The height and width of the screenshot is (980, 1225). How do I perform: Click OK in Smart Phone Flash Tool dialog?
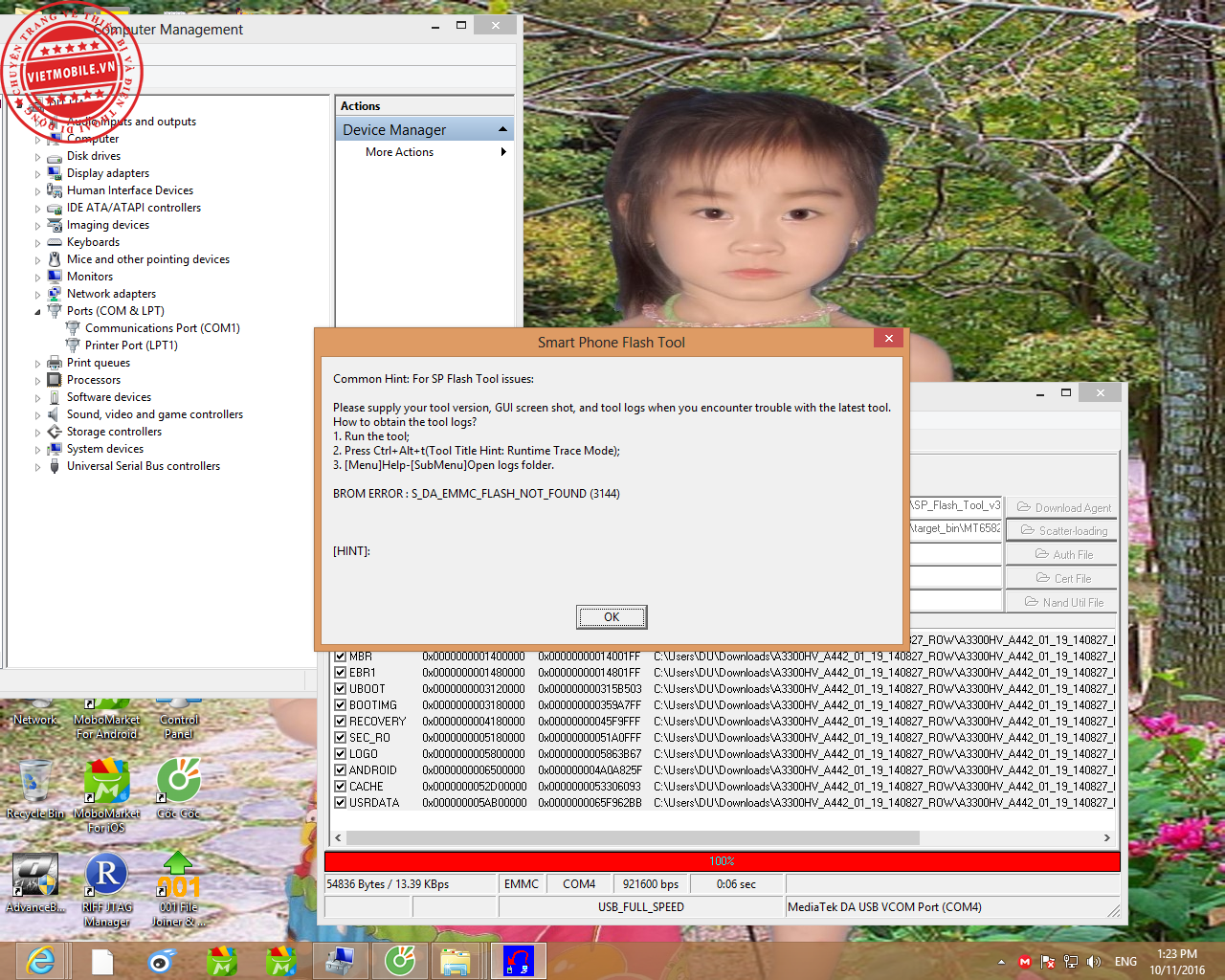612,617
